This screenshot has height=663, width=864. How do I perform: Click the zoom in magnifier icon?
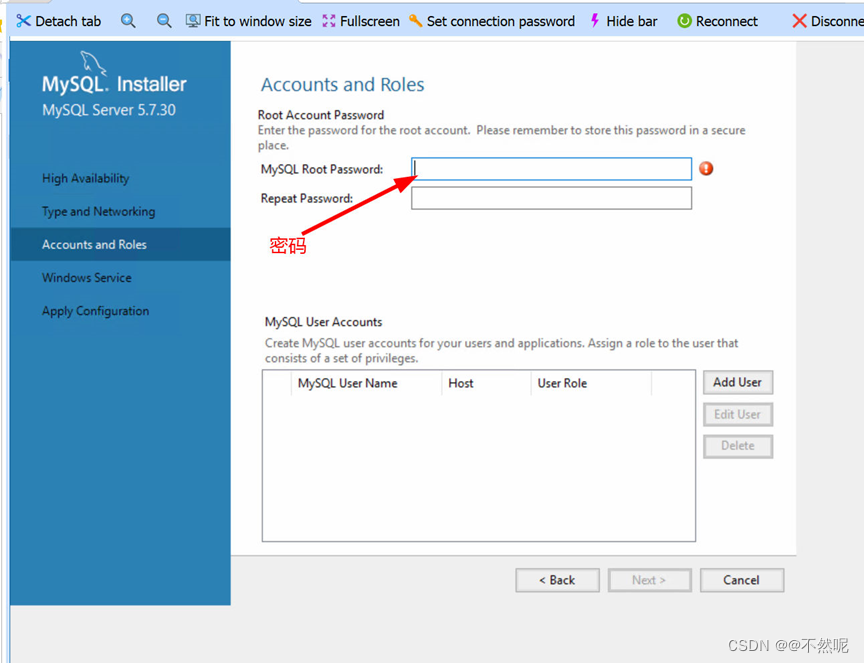tap(128, 21)
